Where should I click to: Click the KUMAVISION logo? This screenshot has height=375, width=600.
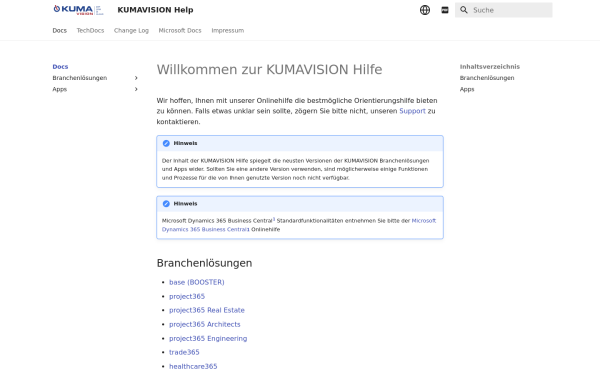[x=78, y=10]
